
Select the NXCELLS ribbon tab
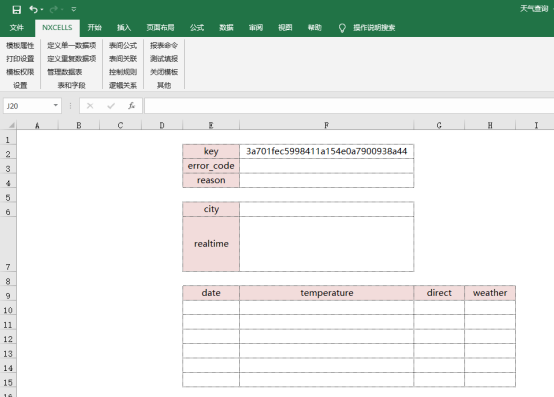(x=57, y=28)
